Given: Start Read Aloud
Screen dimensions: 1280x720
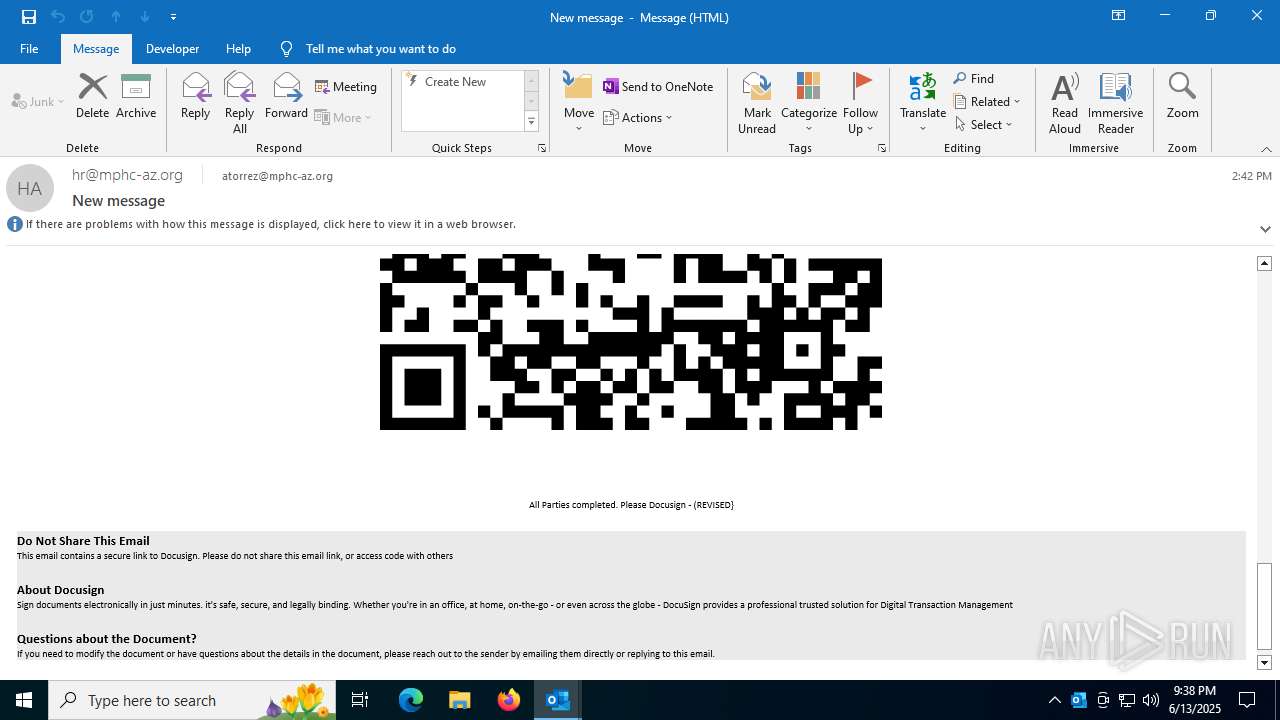Looking at the screenshot, I should pyautogui.click(x=1065, y=103).
